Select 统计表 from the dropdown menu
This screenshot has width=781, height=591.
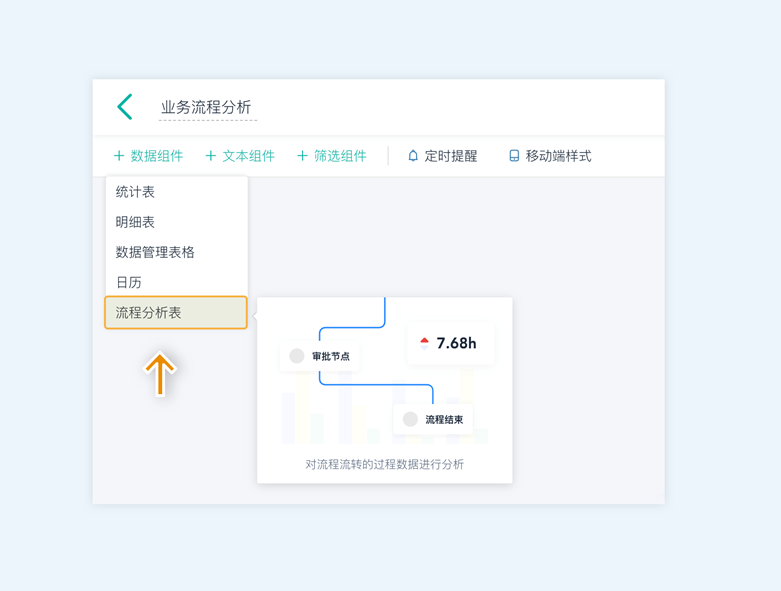(136, 192)
